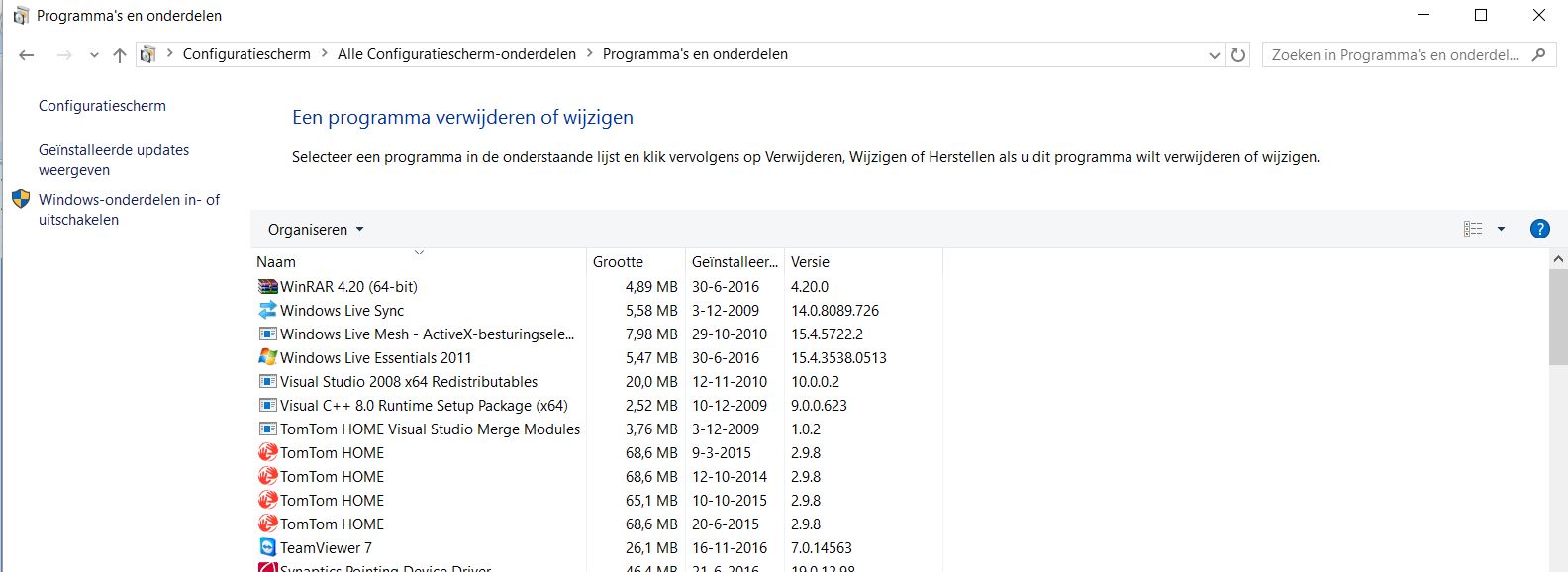Open Windows-onderdelen in- of uitschakelen link

click(x=129, y=210)
